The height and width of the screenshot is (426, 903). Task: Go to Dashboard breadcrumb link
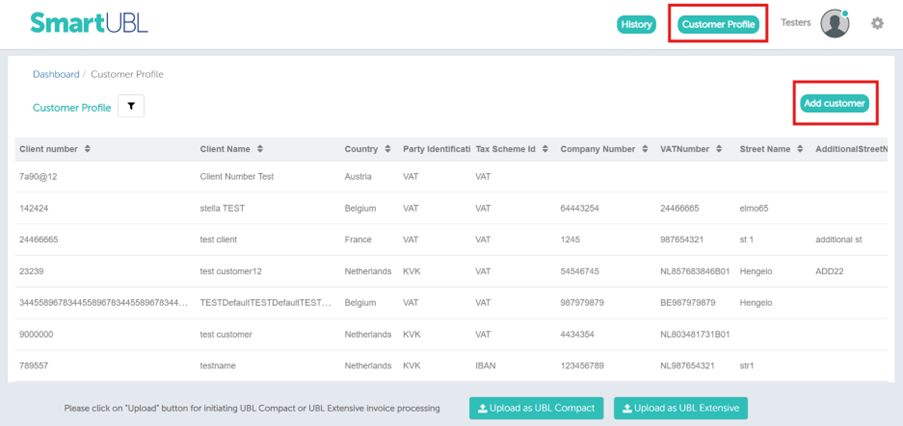[x=55, y=74]
